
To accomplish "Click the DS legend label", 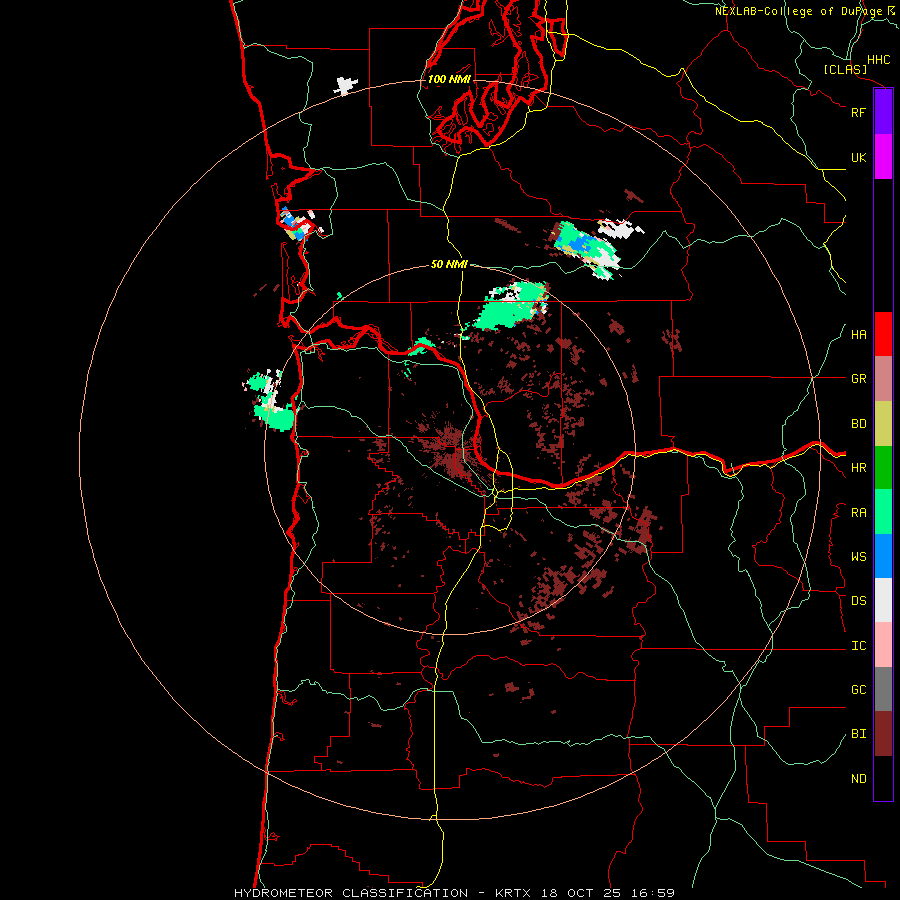I will [858, 600].
